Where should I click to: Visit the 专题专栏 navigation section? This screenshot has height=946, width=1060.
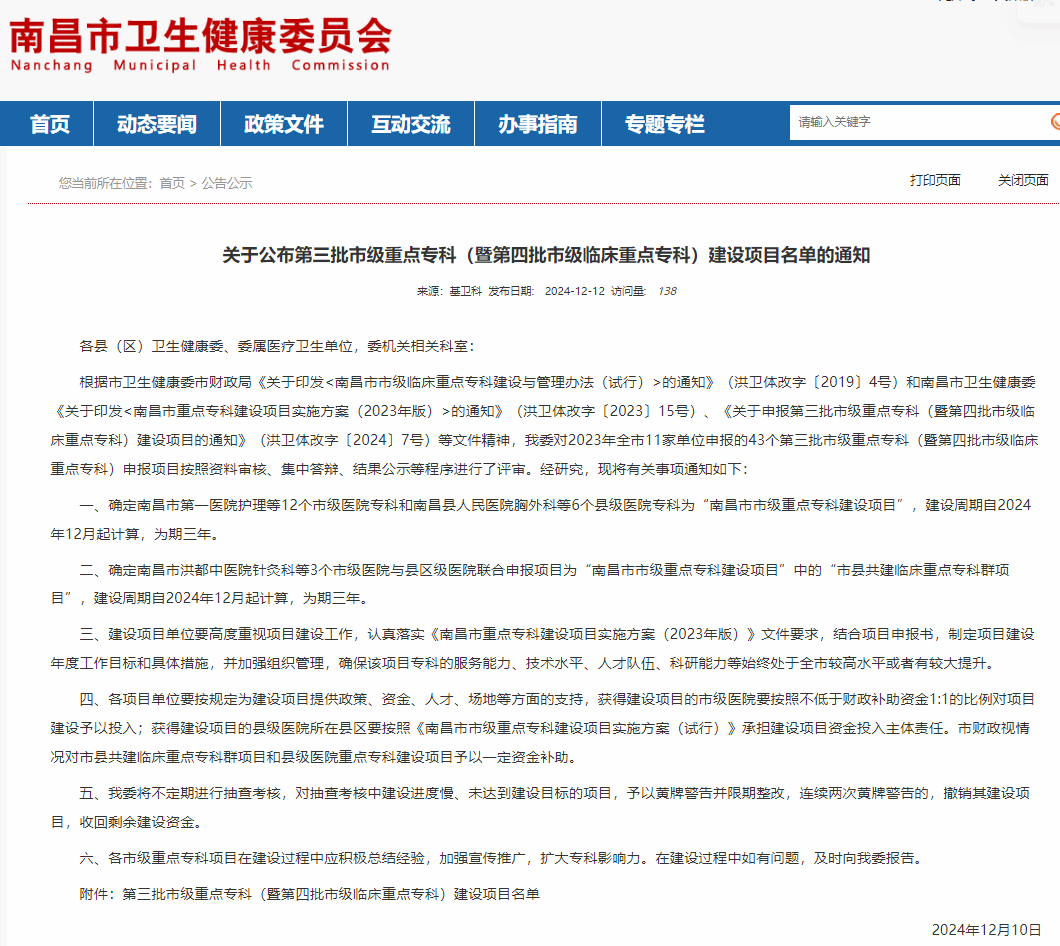point(665,124)
